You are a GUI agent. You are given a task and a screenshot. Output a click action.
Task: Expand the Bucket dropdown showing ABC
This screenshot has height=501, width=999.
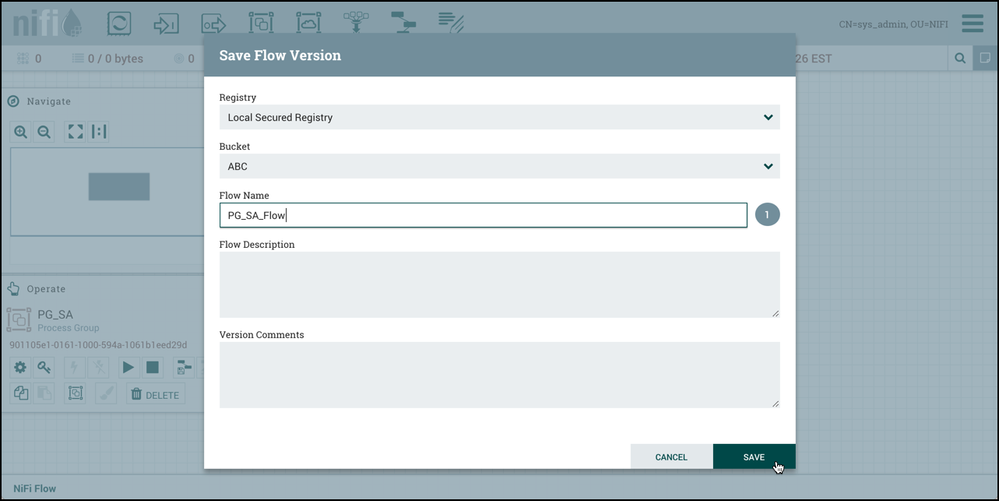500,166
